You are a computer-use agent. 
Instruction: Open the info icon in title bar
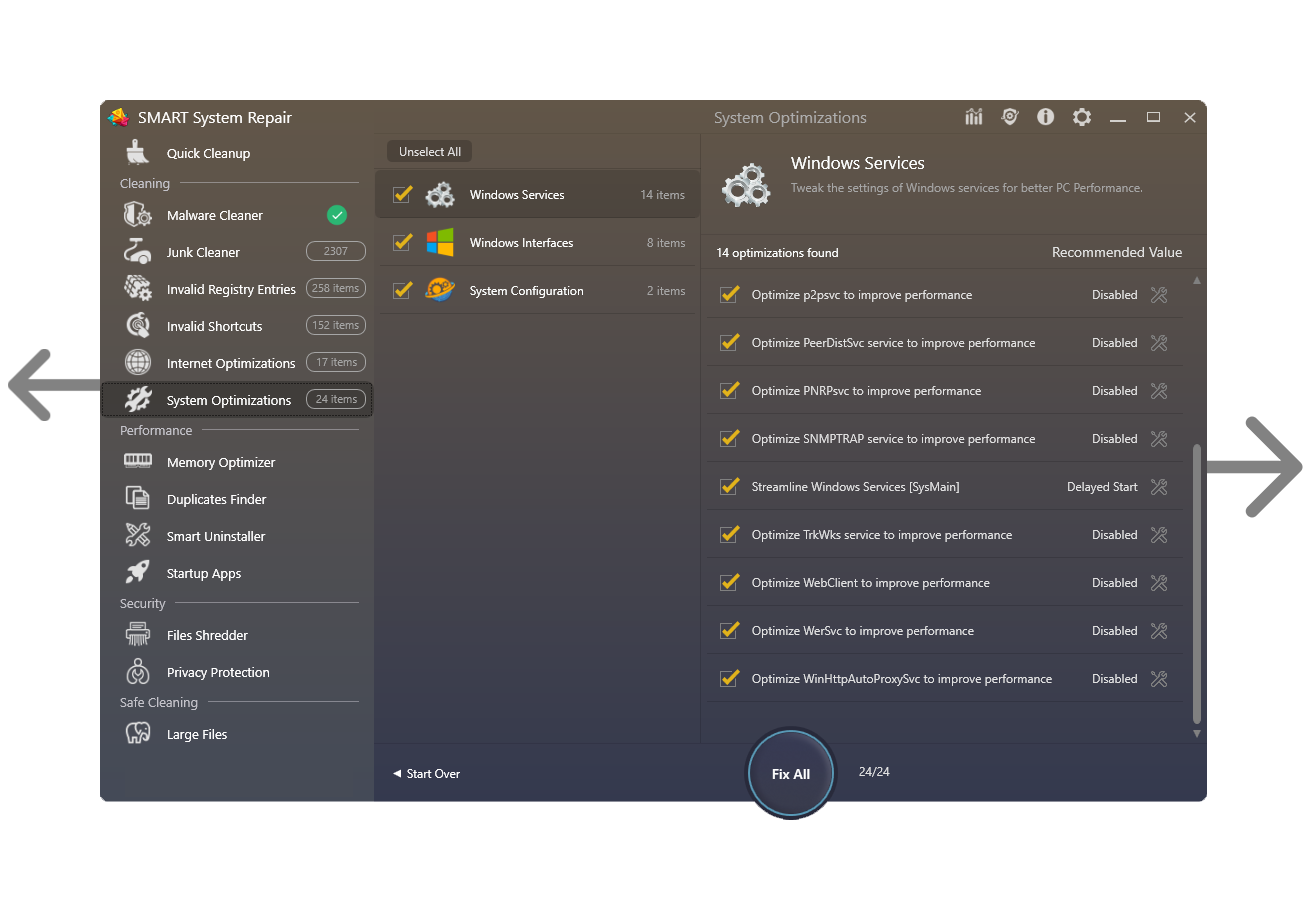(x=1046, y=117)
